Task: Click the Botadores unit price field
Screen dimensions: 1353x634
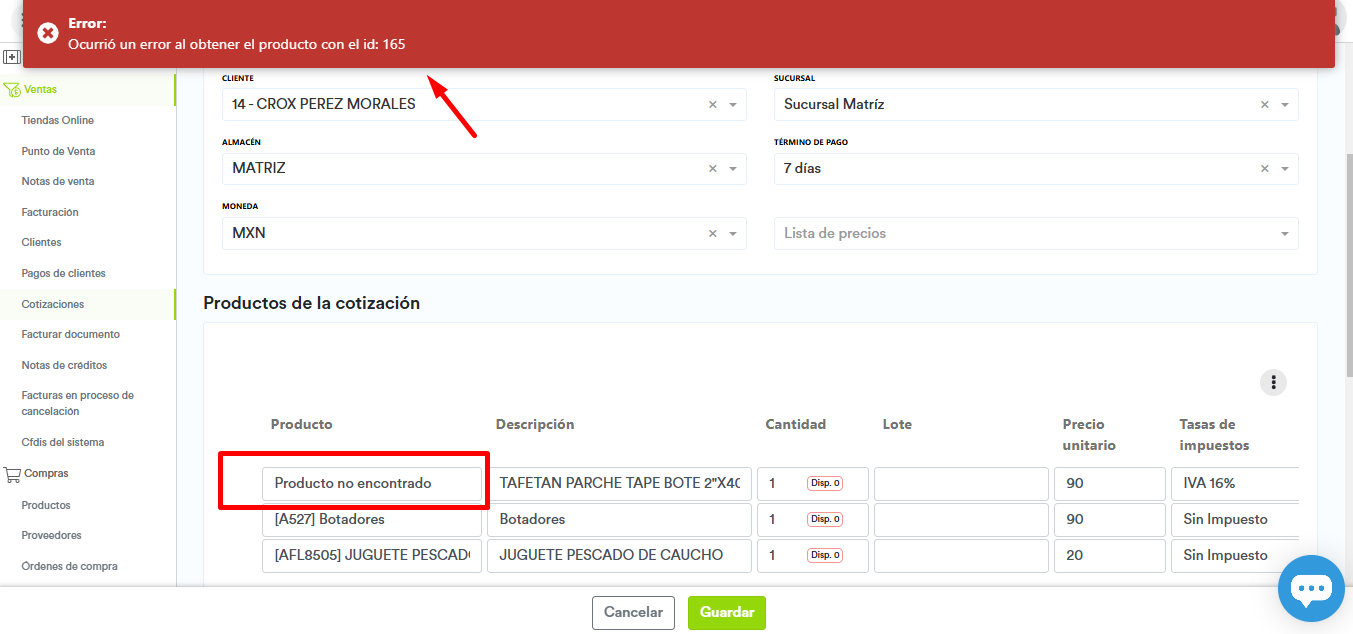Action: (x=1109, y=519)
